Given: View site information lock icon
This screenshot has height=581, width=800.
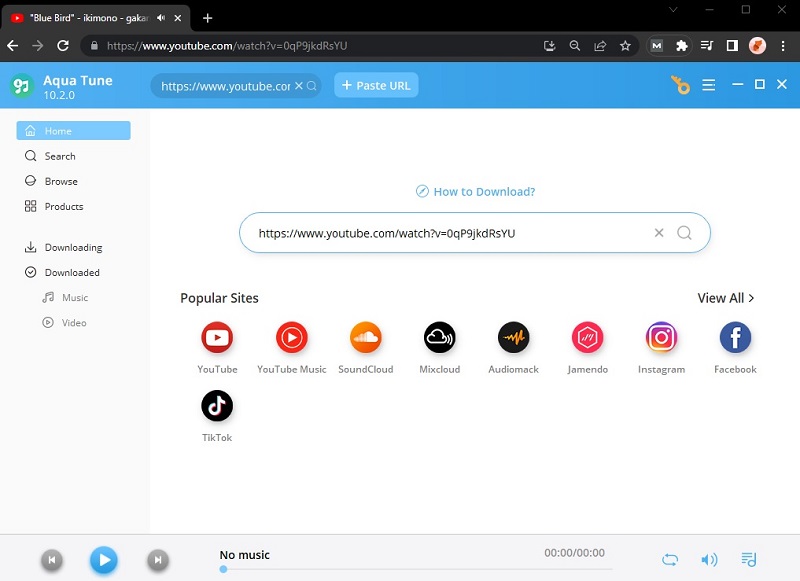Looking at the screenshot, I should point(94,46).
